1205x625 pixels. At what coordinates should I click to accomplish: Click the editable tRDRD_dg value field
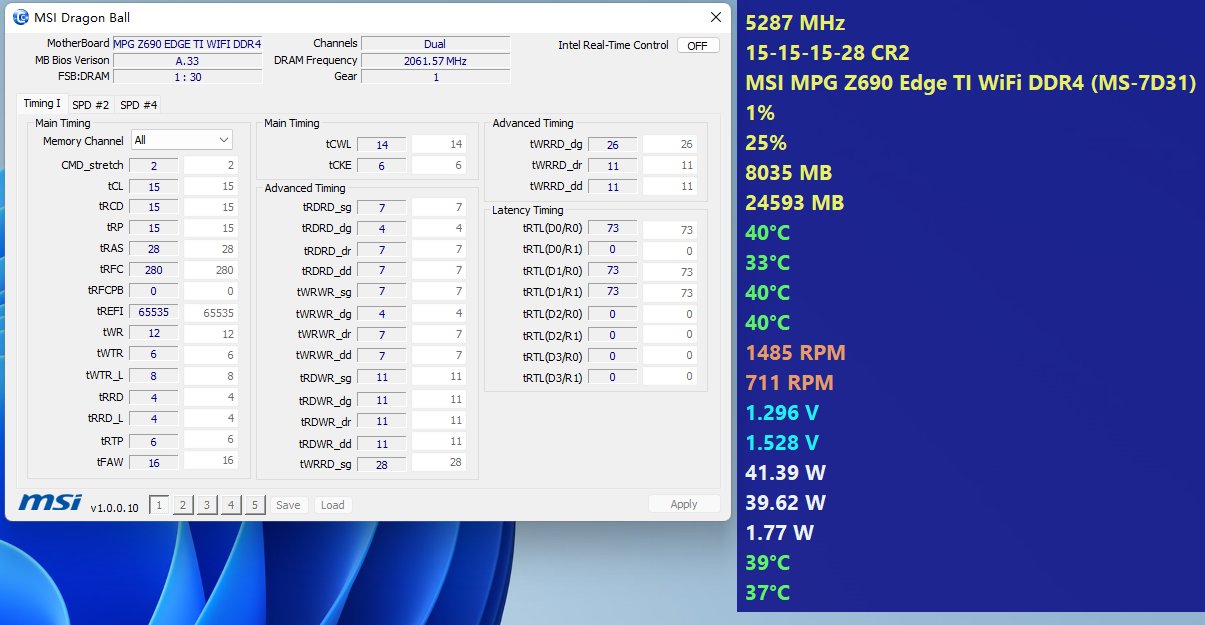tap(439, 228)
